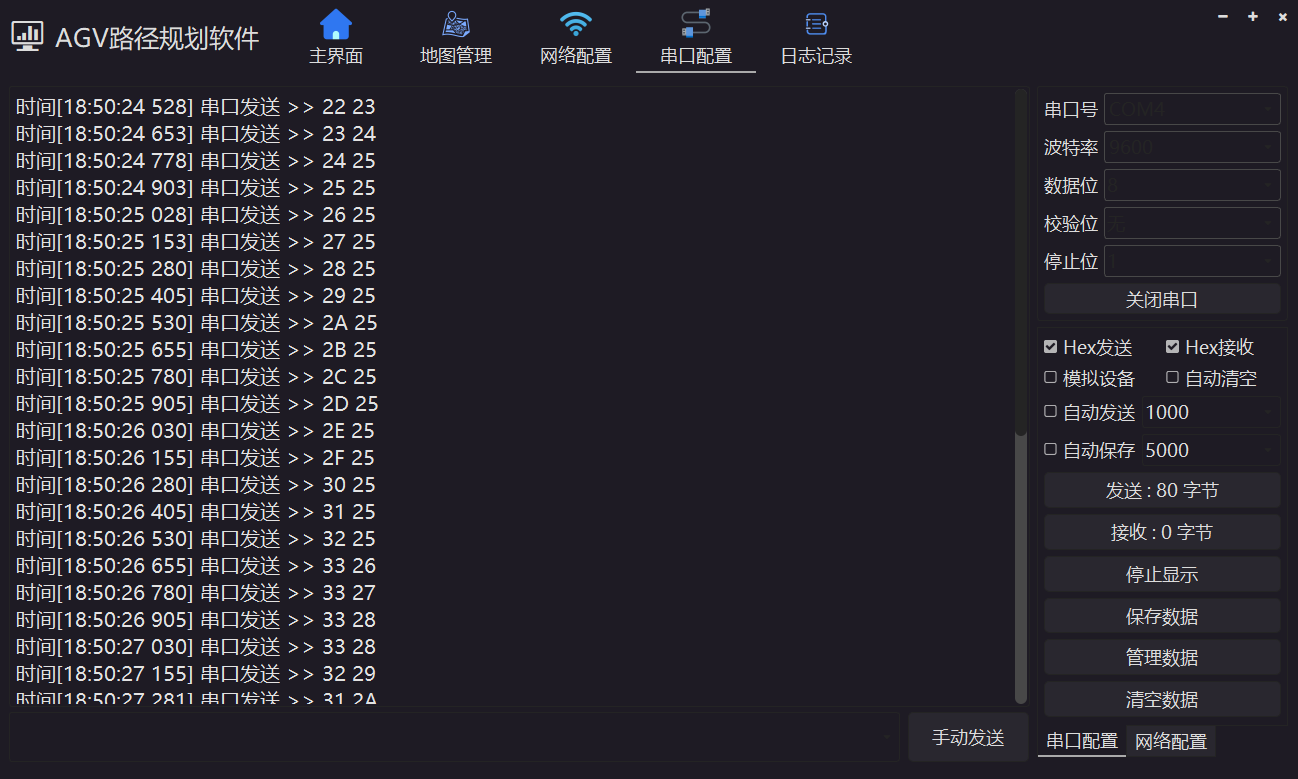Open the 网络配置 network configuration page
1298x779 pixels.
pos(575,37)
